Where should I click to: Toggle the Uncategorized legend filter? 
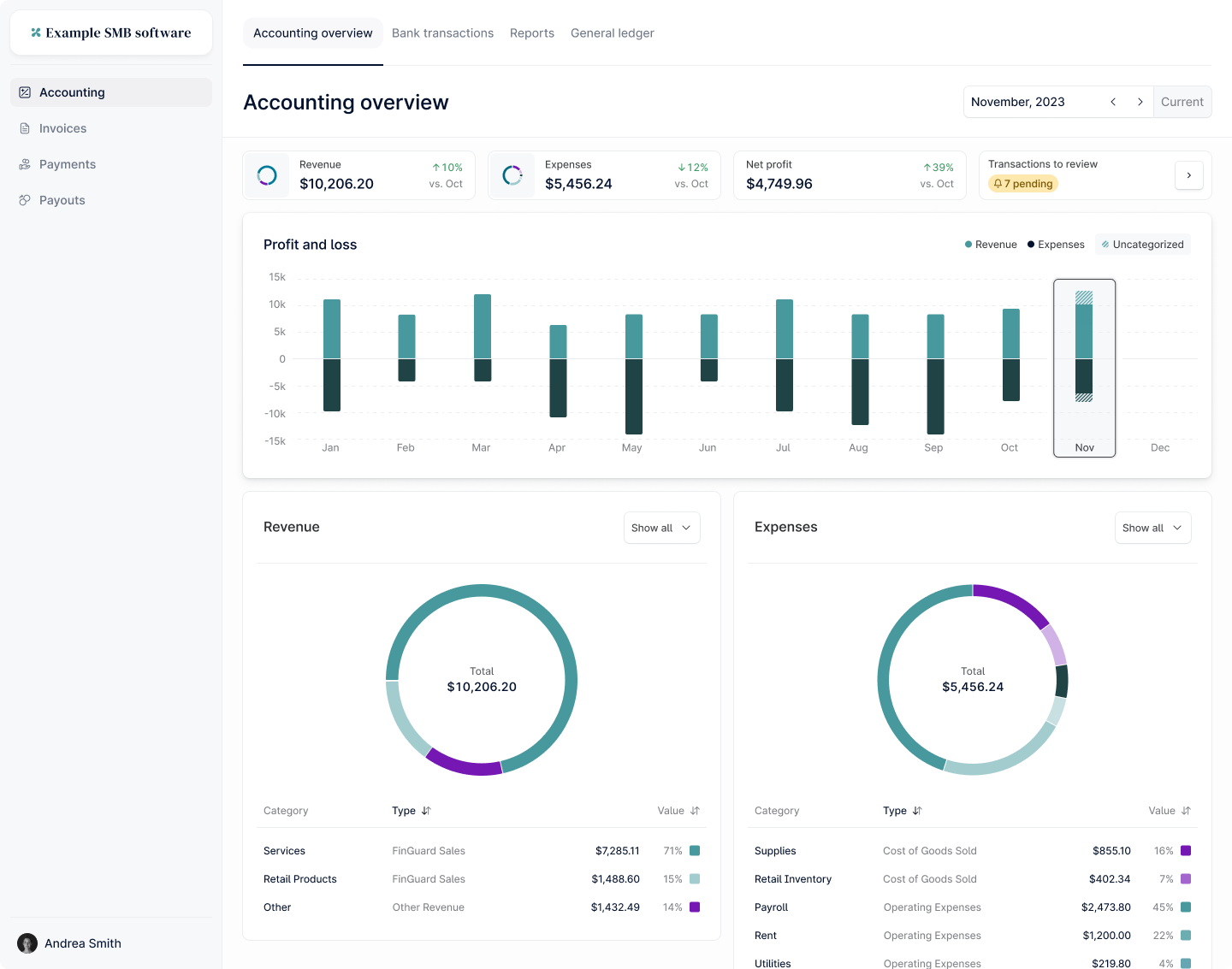(1142, 244)
